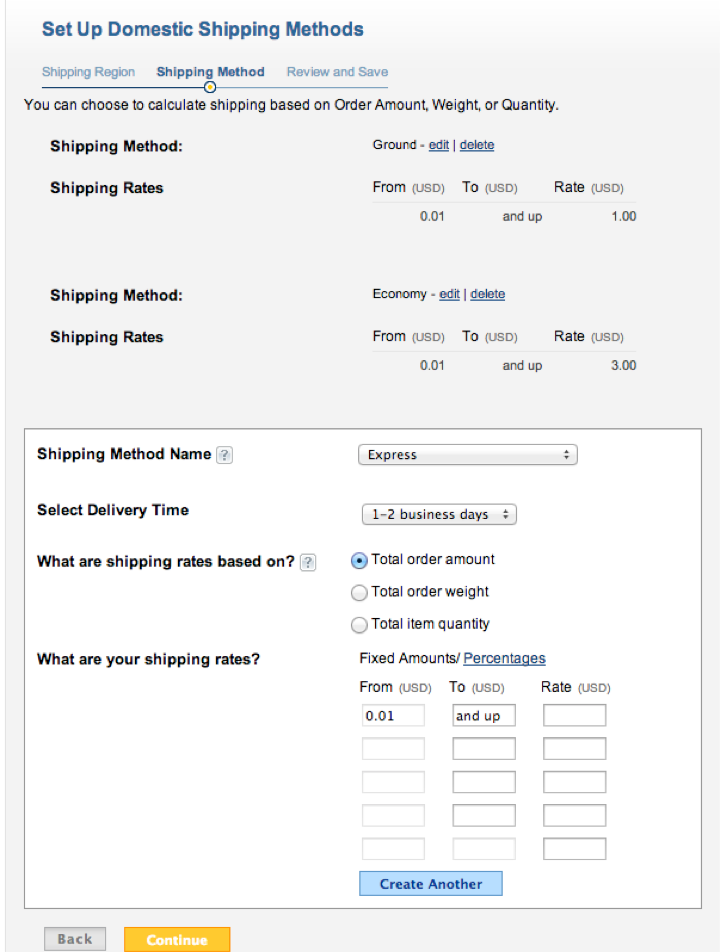The height and width of the screenshot is (952, 720).
Task: Go to Shipping Region step
Action: tap(88, 72)
